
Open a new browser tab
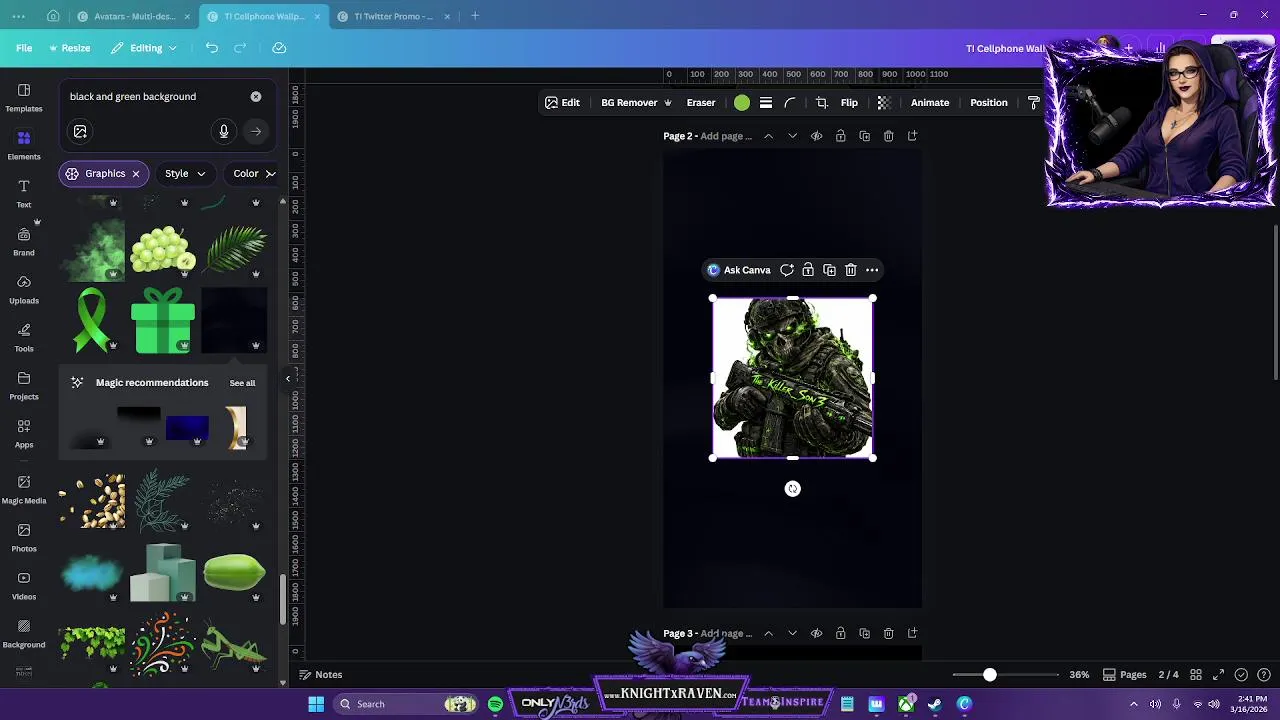475,16
